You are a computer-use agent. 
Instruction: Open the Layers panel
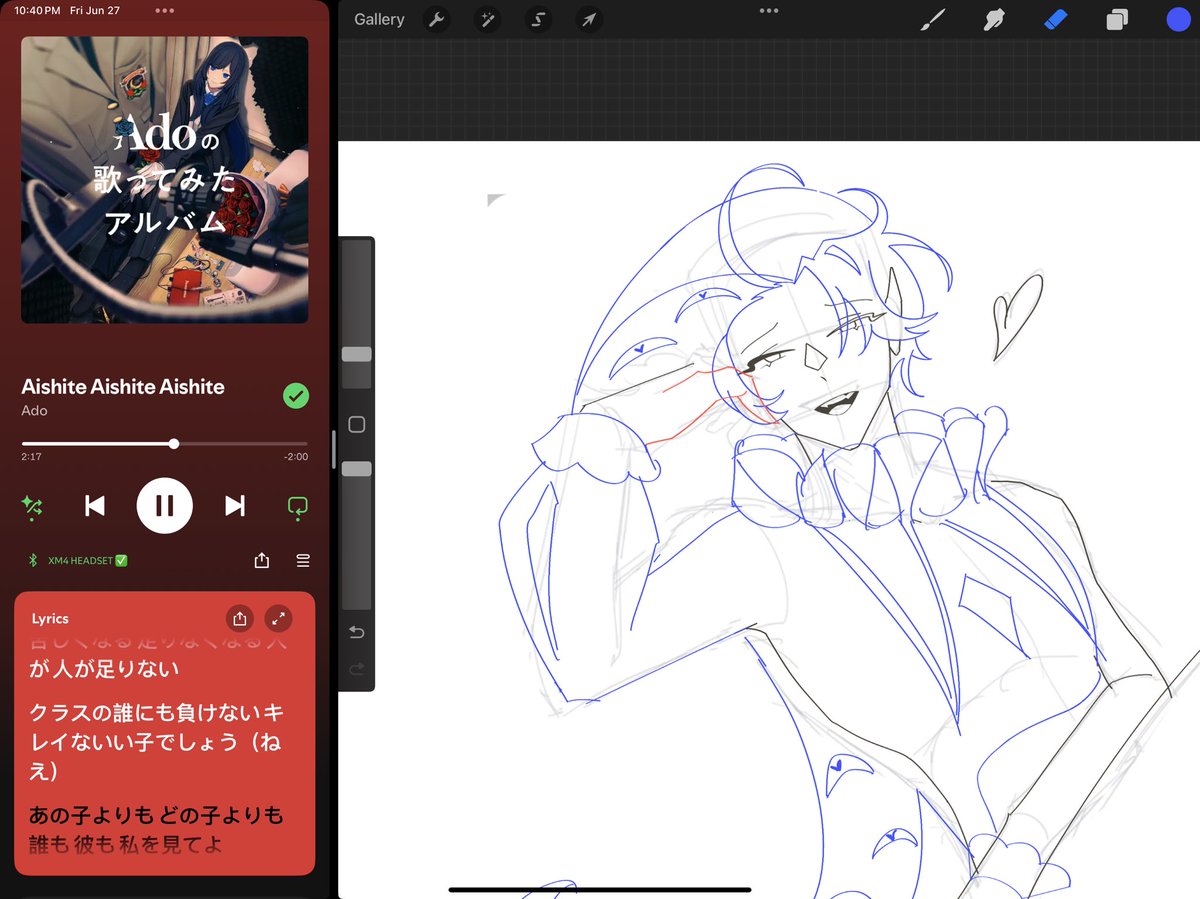[1117, 19]
